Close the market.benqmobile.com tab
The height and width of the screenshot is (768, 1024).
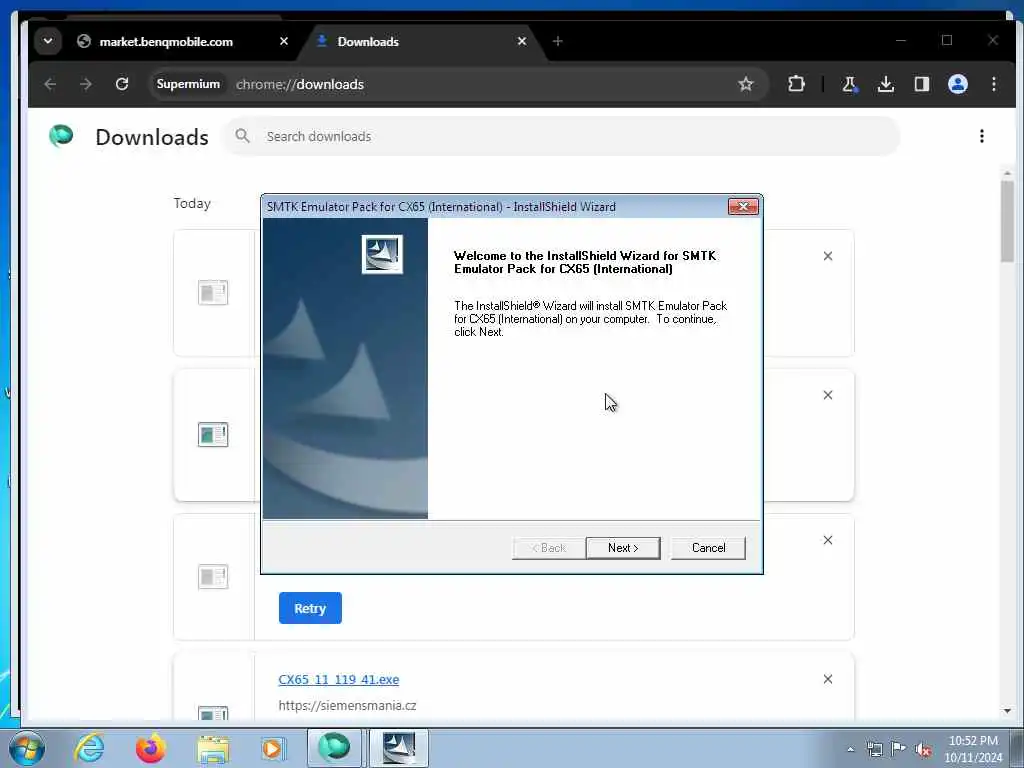(x=283, y=41)
